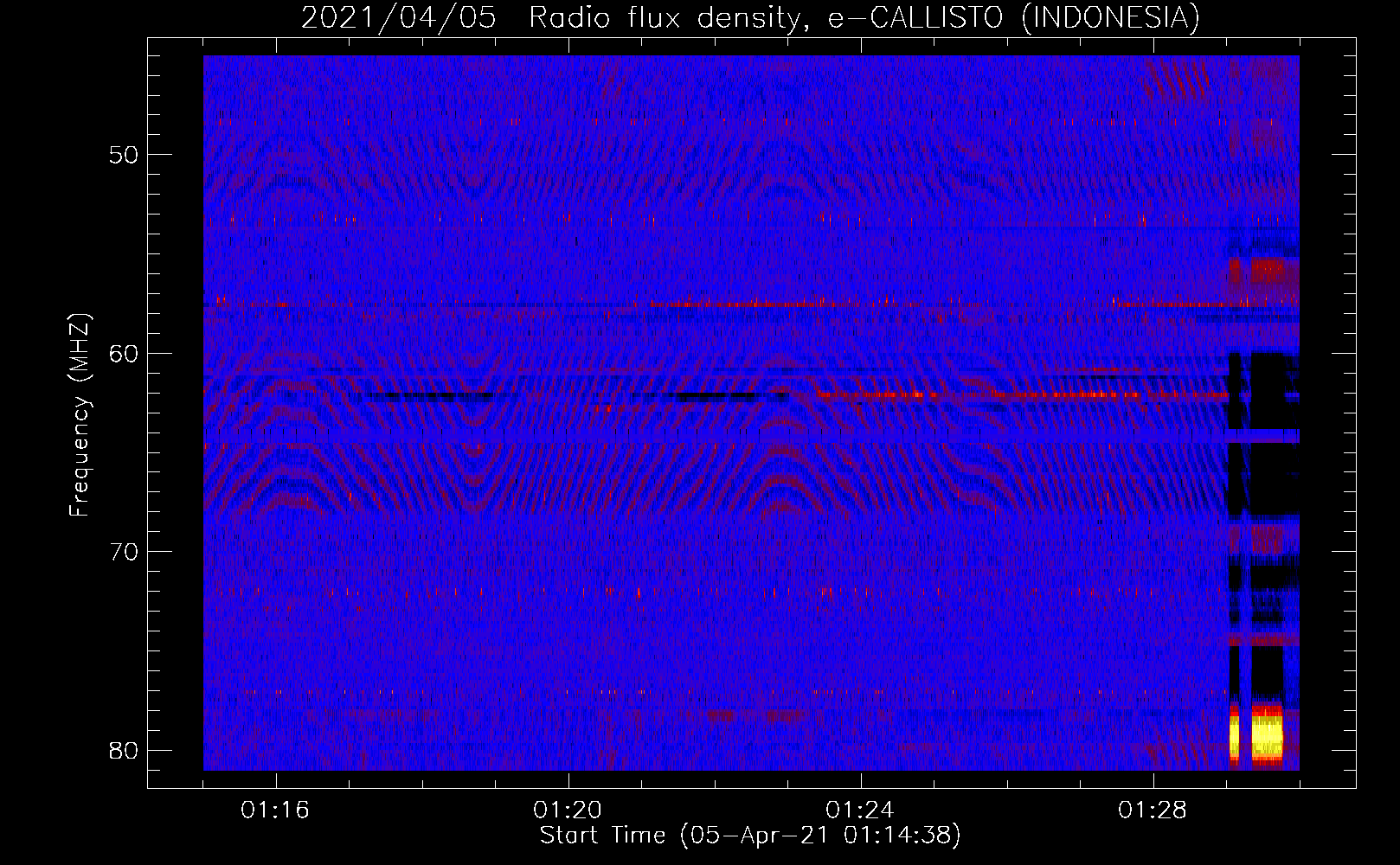The height and width of the screenshot is (865, 1400).
Task: Click the "Start Time (05-Apr-21 01:14:38)" label
Action: point(750,836)
